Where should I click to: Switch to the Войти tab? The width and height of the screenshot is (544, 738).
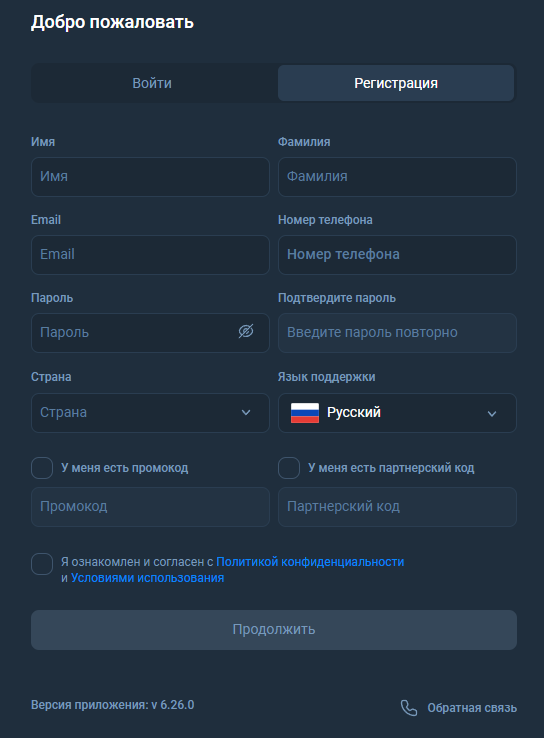click(152, 83)
